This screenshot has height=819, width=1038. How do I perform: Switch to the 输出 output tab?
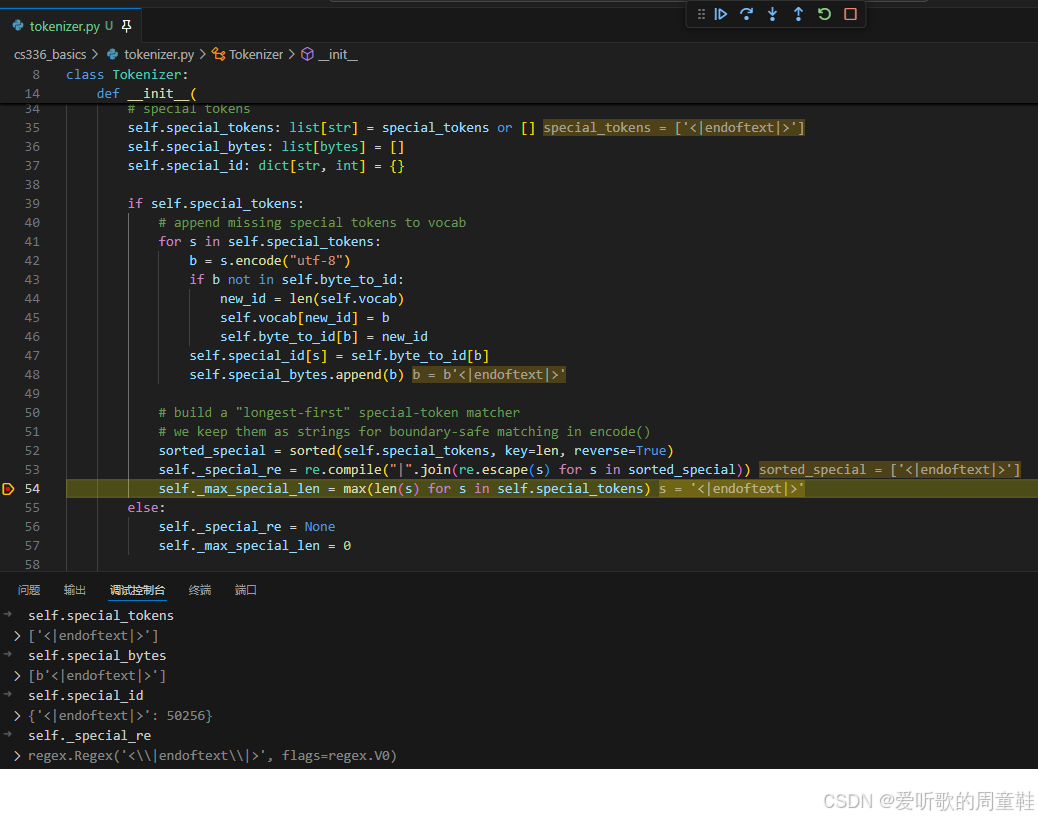74,590
